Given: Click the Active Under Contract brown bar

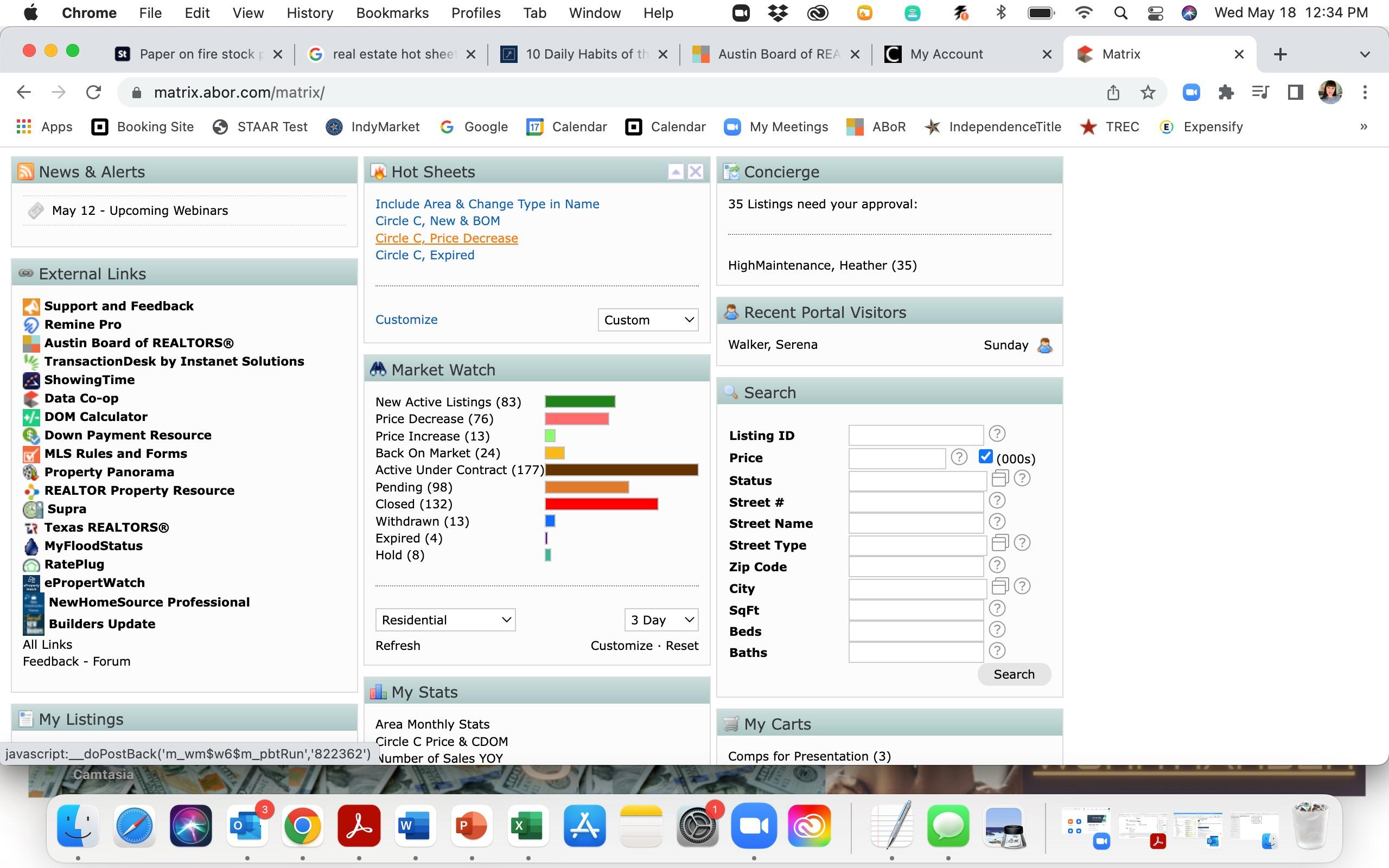Looking at the screenshot, I should (x=621, y=470).
